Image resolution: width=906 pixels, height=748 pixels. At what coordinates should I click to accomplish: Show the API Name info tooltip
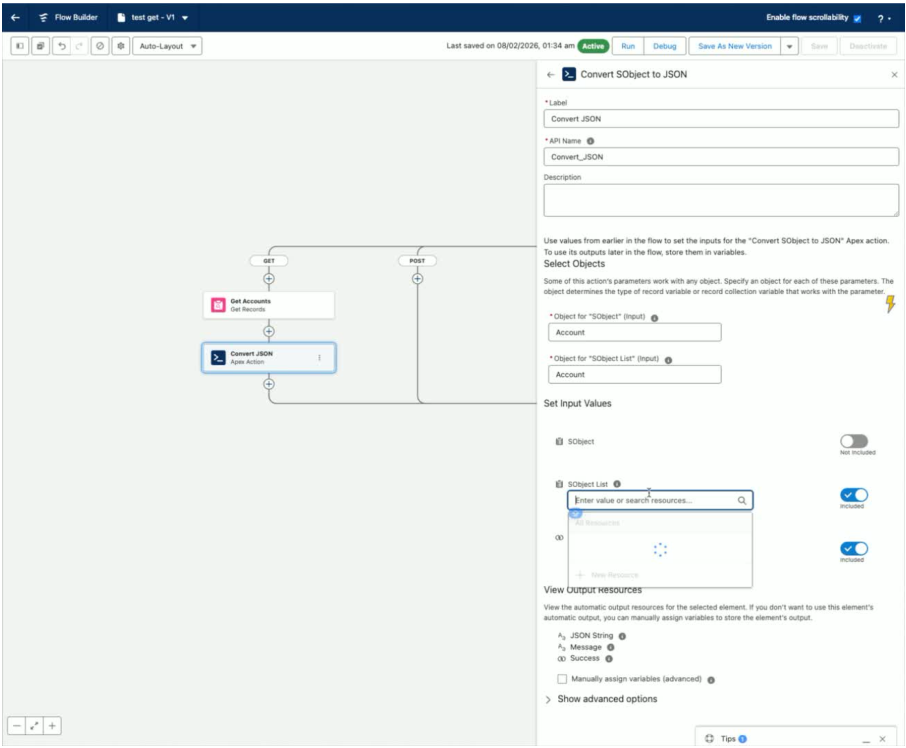click(x=591, y=141)
